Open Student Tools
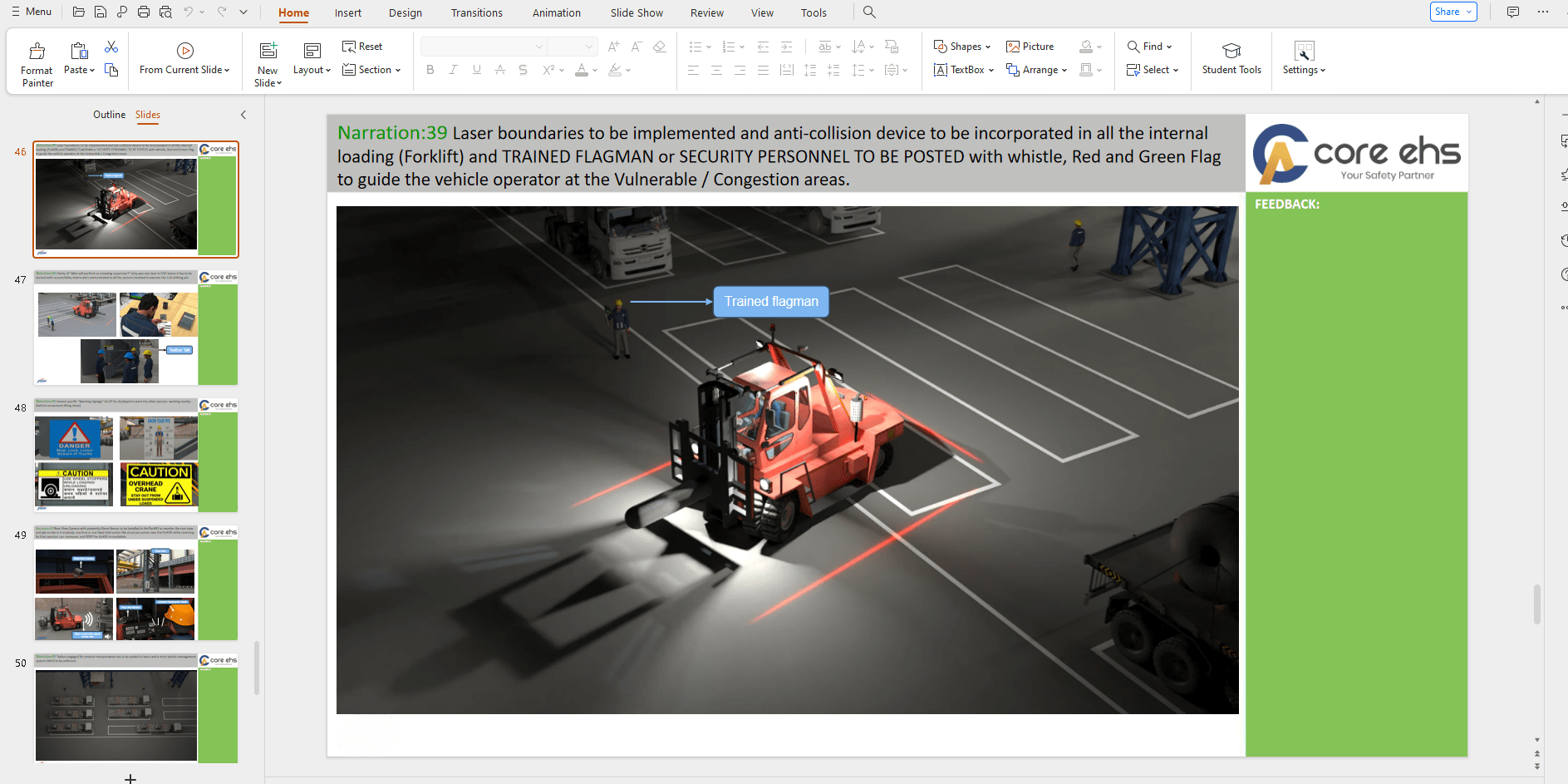 (x=1231, y=58)
